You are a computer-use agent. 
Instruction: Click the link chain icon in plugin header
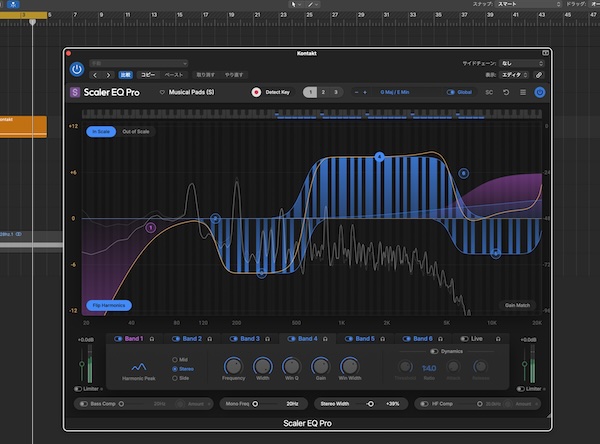pos(539,75)
